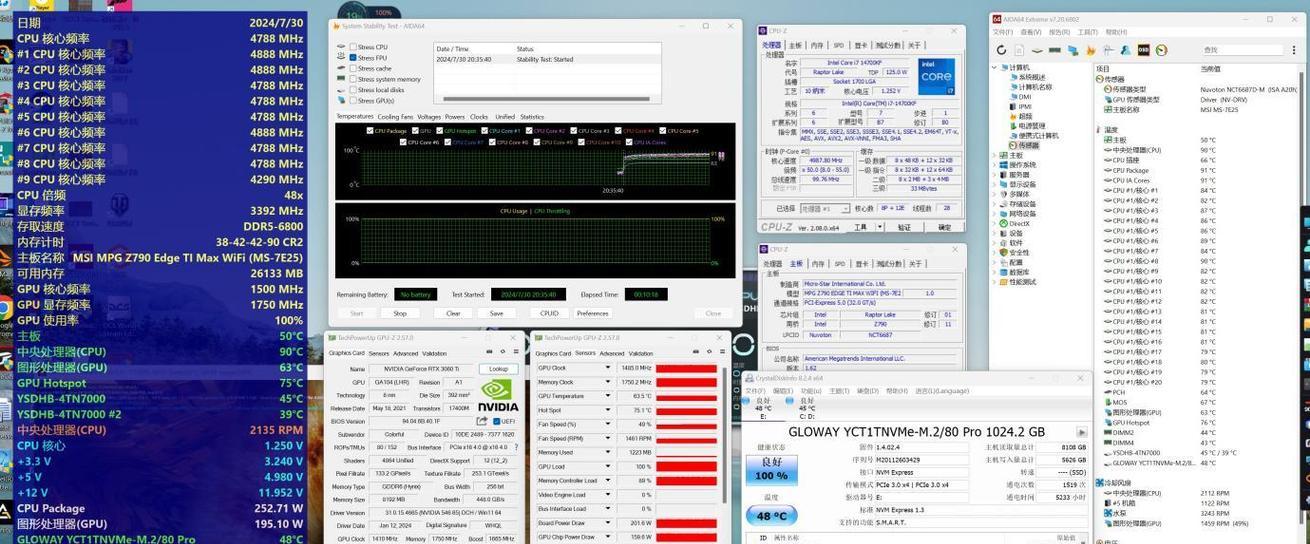Open the Hot Spot sensor dropdown
The height and width of the screenshot is (544, 1310).
(608, 410)
